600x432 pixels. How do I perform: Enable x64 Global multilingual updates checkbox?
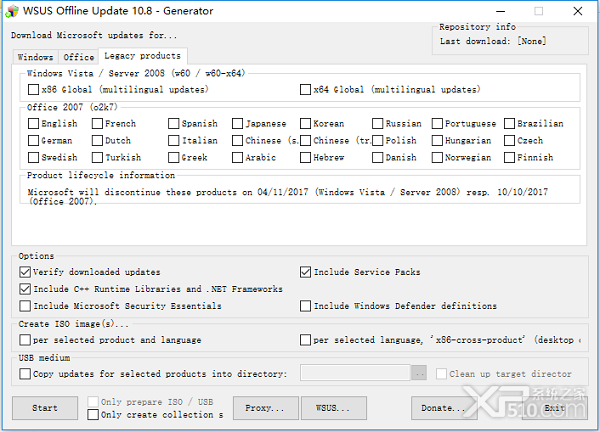tap(305, 90)
